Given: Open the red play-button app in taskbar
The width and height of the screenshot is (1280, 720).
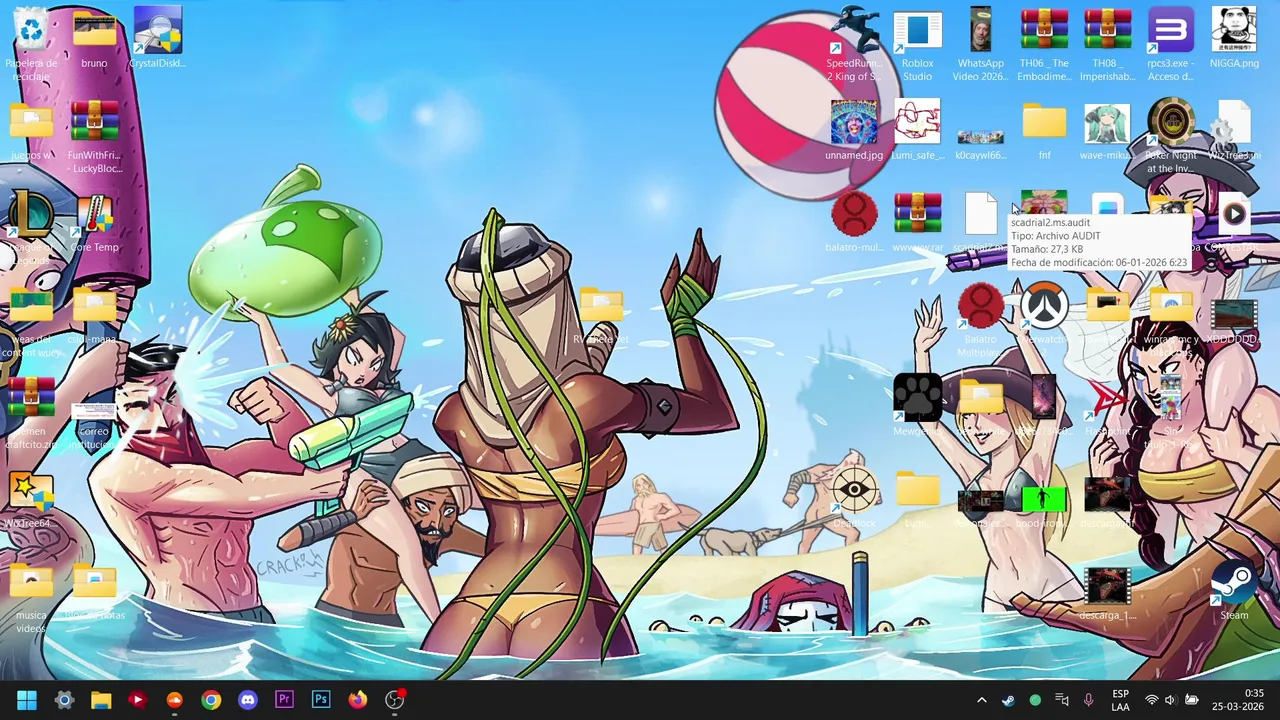Looking at the screenshot, I should (137, 700).
